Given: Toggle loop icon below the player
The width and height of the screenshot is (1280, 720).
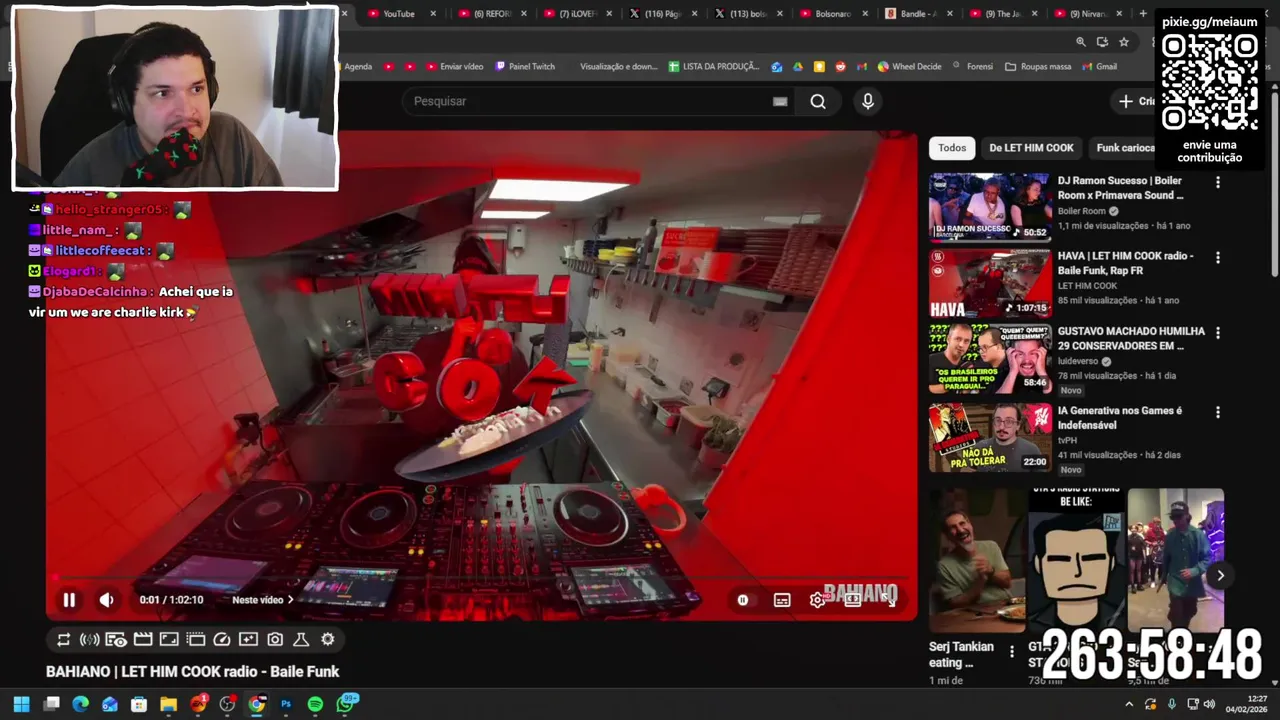Looking at the screenshot, I should (63, 639).
